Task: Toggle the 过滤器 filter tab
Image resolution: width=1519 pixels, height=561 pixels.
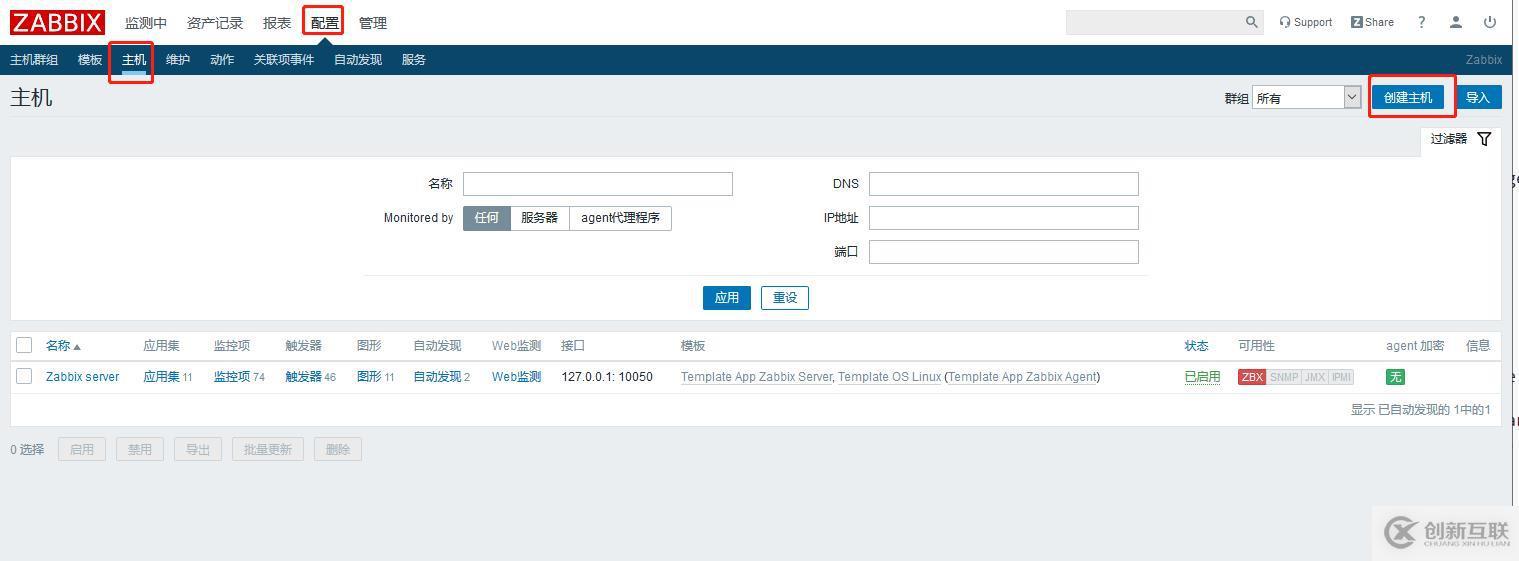Action: 1461,139
